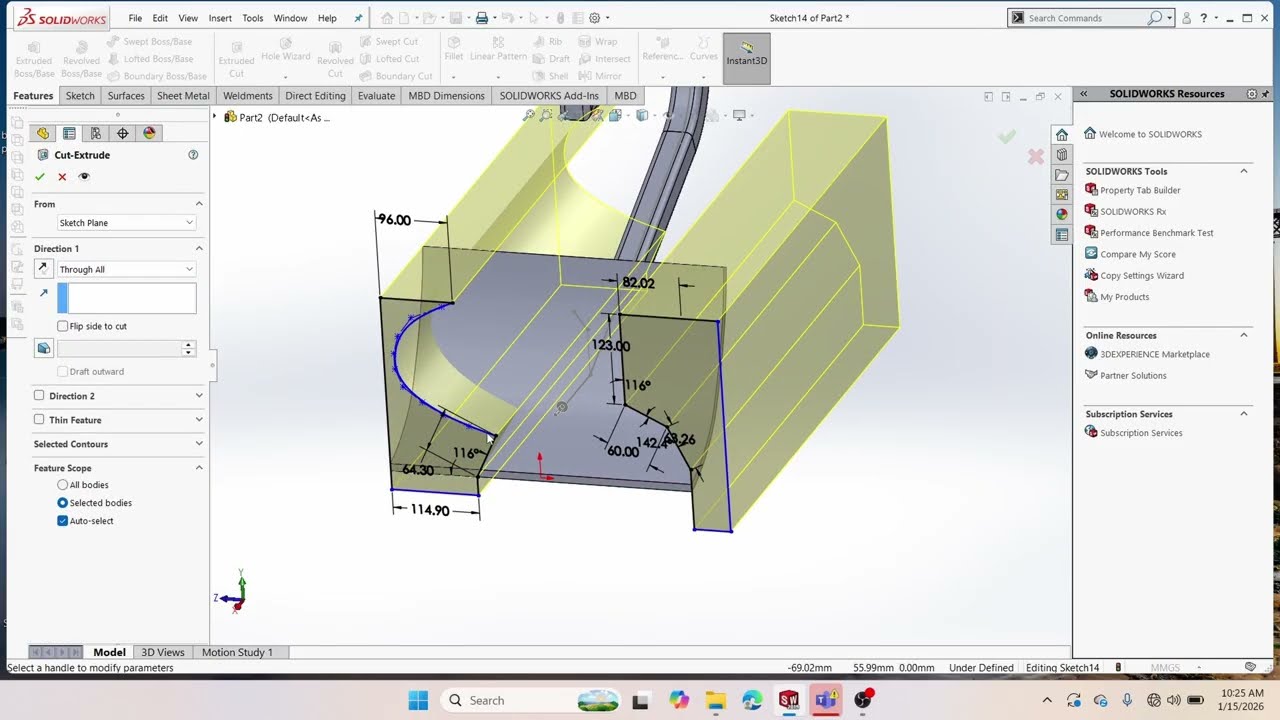Open 3DEXPERIENCE Marketplace link
1280x720 pixels.
coord(1155,354)
